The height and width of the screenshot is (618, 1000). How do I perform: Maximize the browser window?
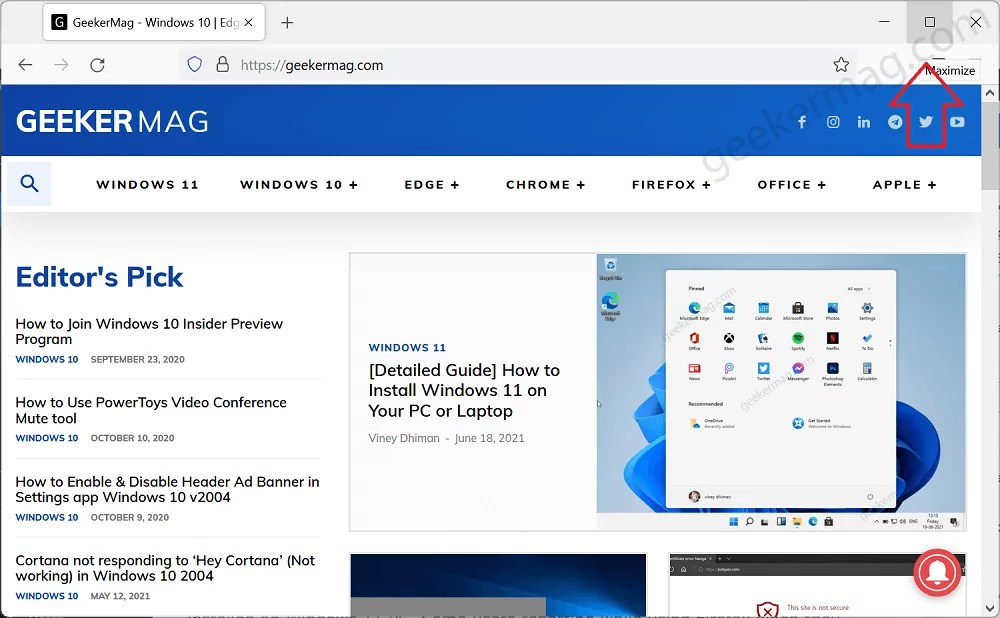(x=930, y=22)
